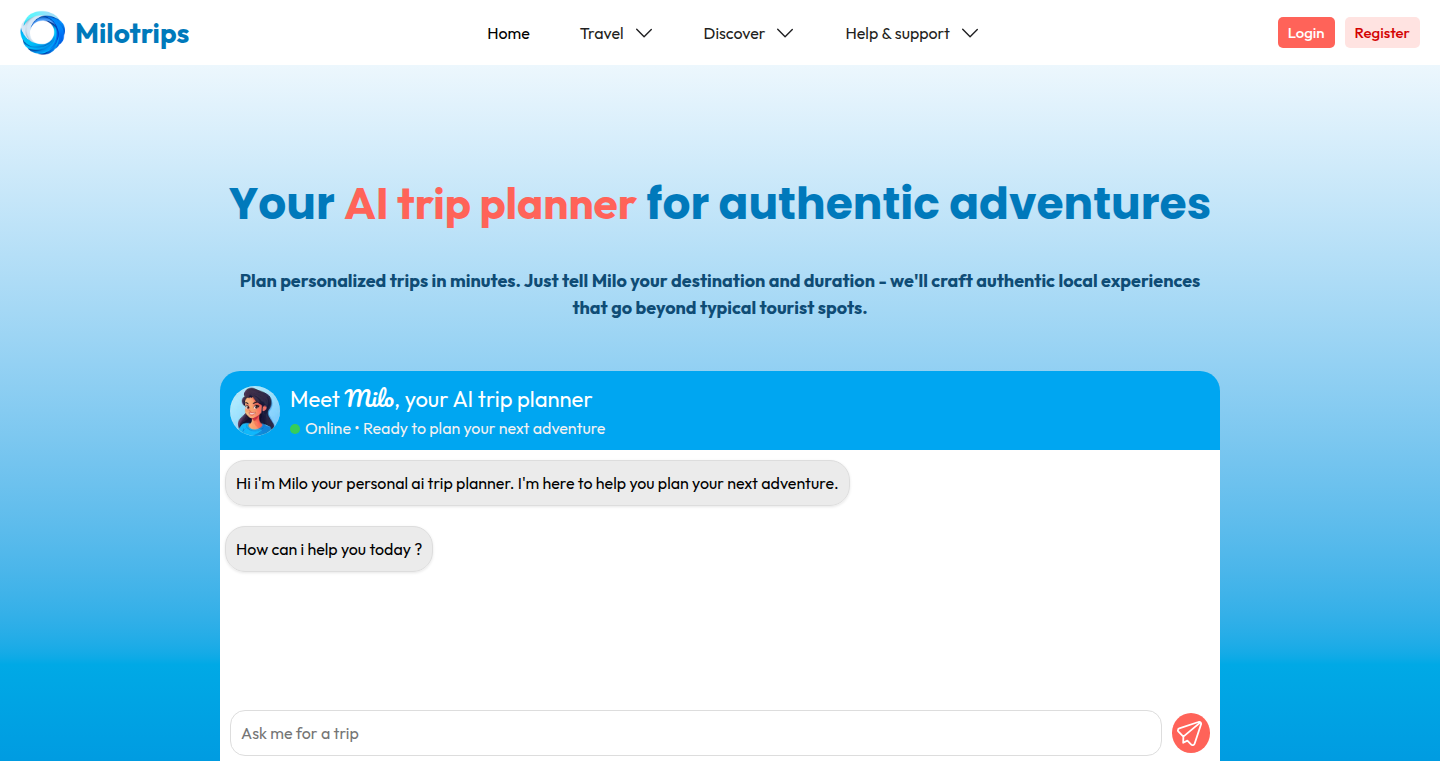Open the Discover menu label
This screenshot has width=1440, height=761.
point(734,33)
